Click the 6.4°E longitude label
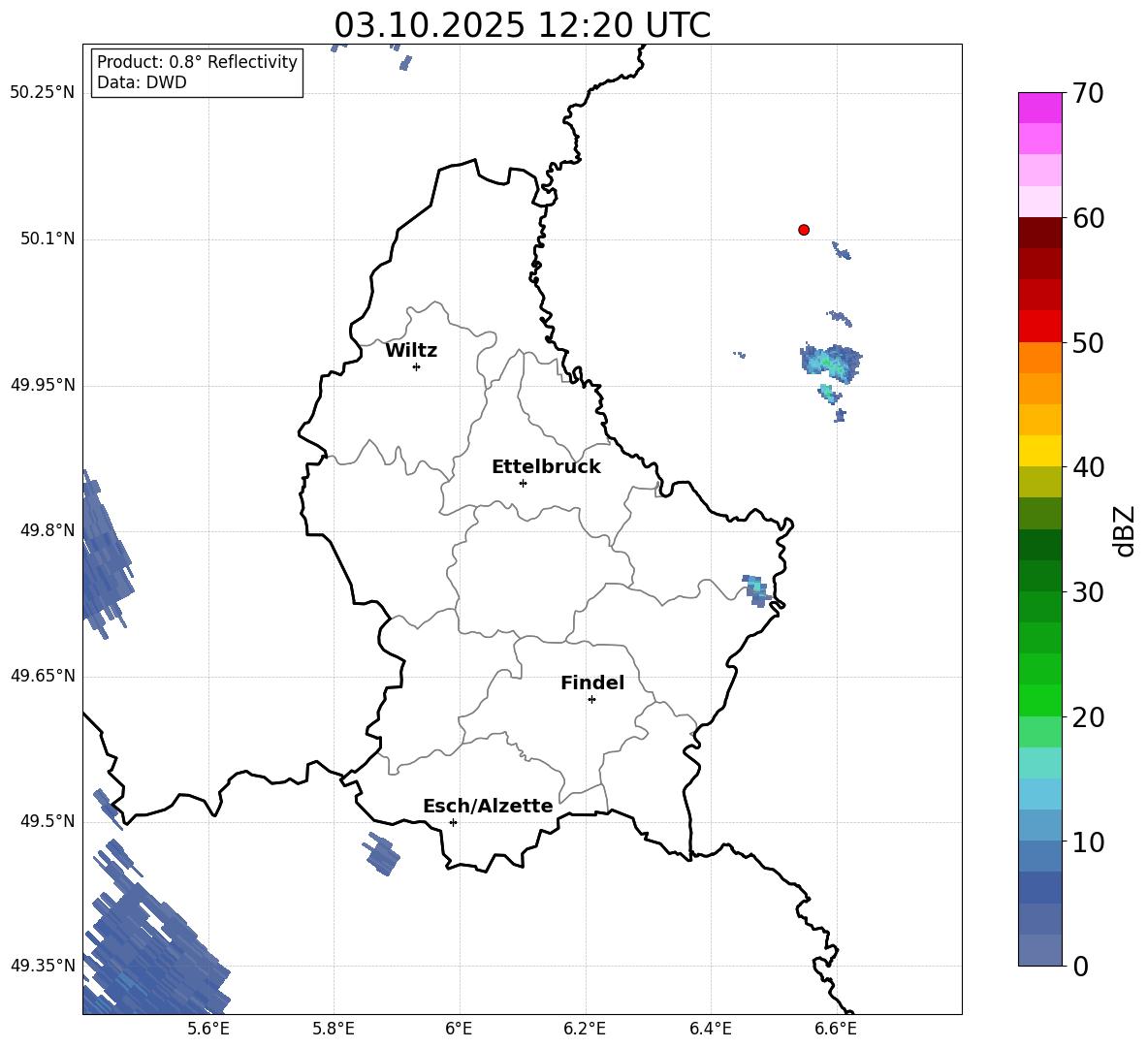1148x1048 pixels. coord(710,1029)
